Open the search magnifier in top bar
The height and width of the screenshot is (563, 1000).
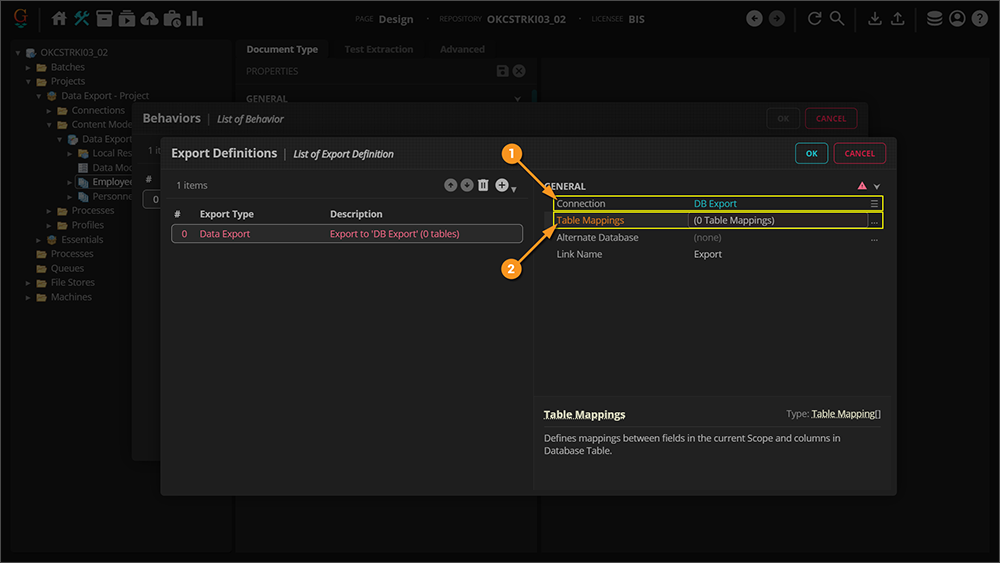point(837,18)
